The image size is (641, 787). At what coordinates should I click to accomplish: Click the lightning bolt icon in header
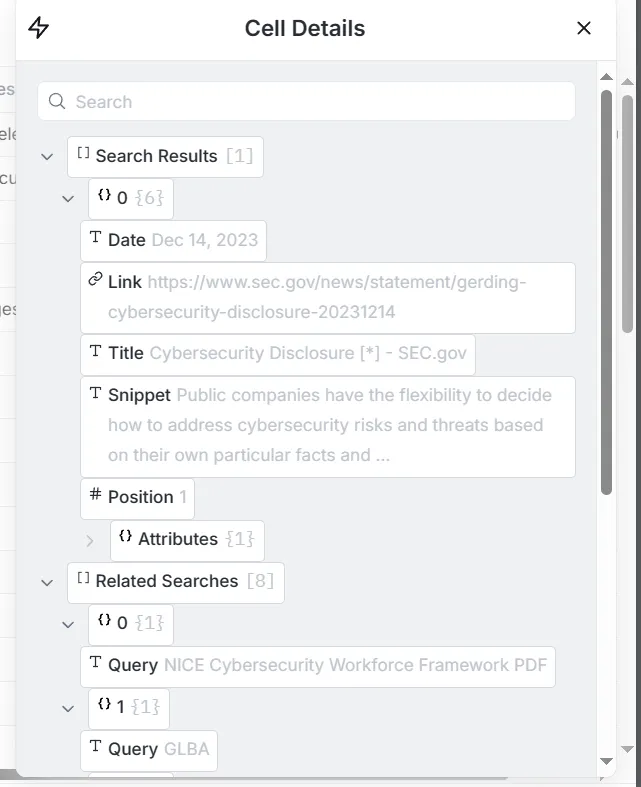(x=38, y=28)
